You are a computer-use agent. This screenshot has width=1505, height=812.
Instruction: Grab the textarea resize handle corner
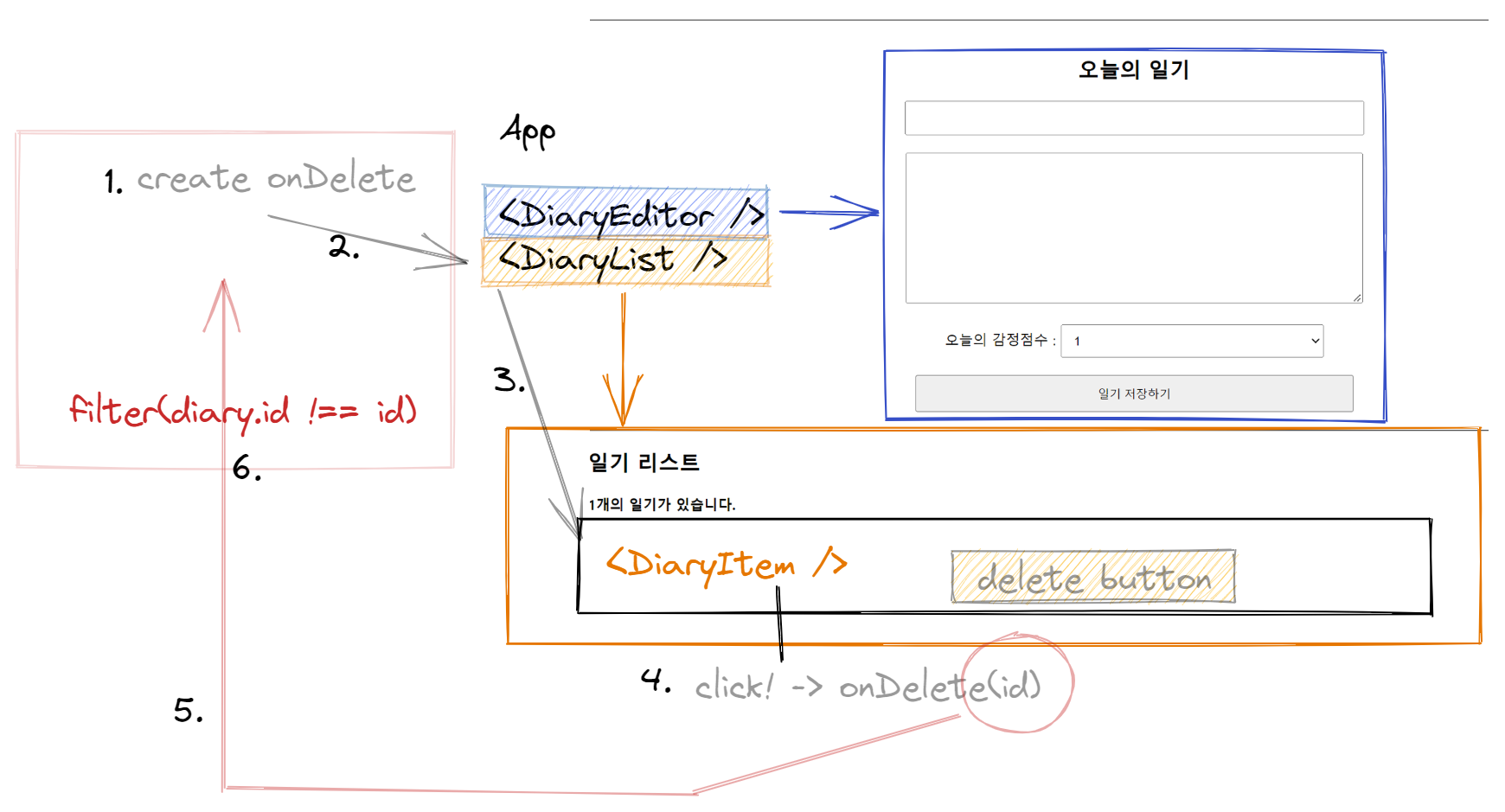point(1357,297)
